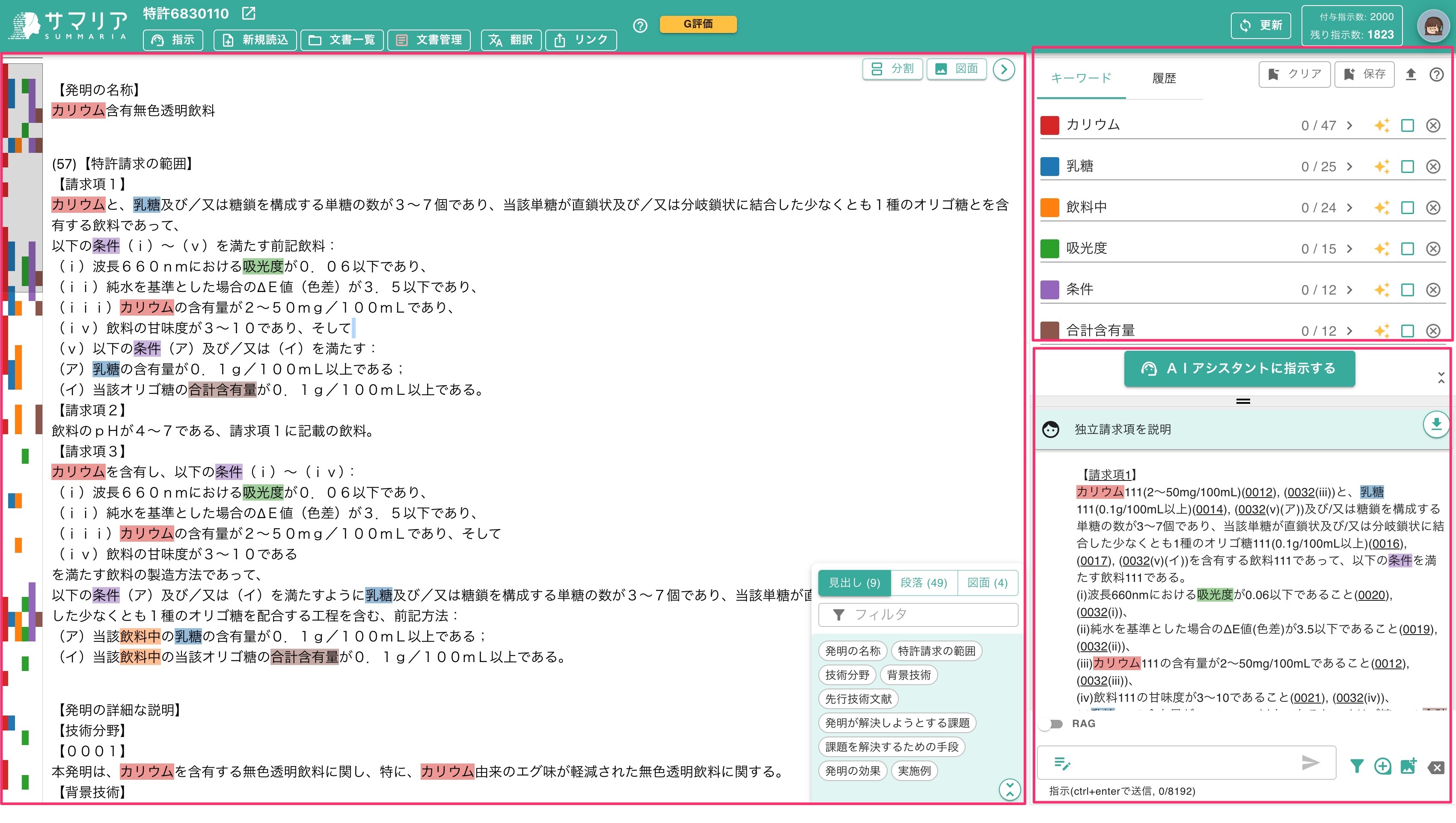This screenshot has height=823, width=1456.
Task: Click the 更新 refresh button
Action: [x=1260, y=25]
